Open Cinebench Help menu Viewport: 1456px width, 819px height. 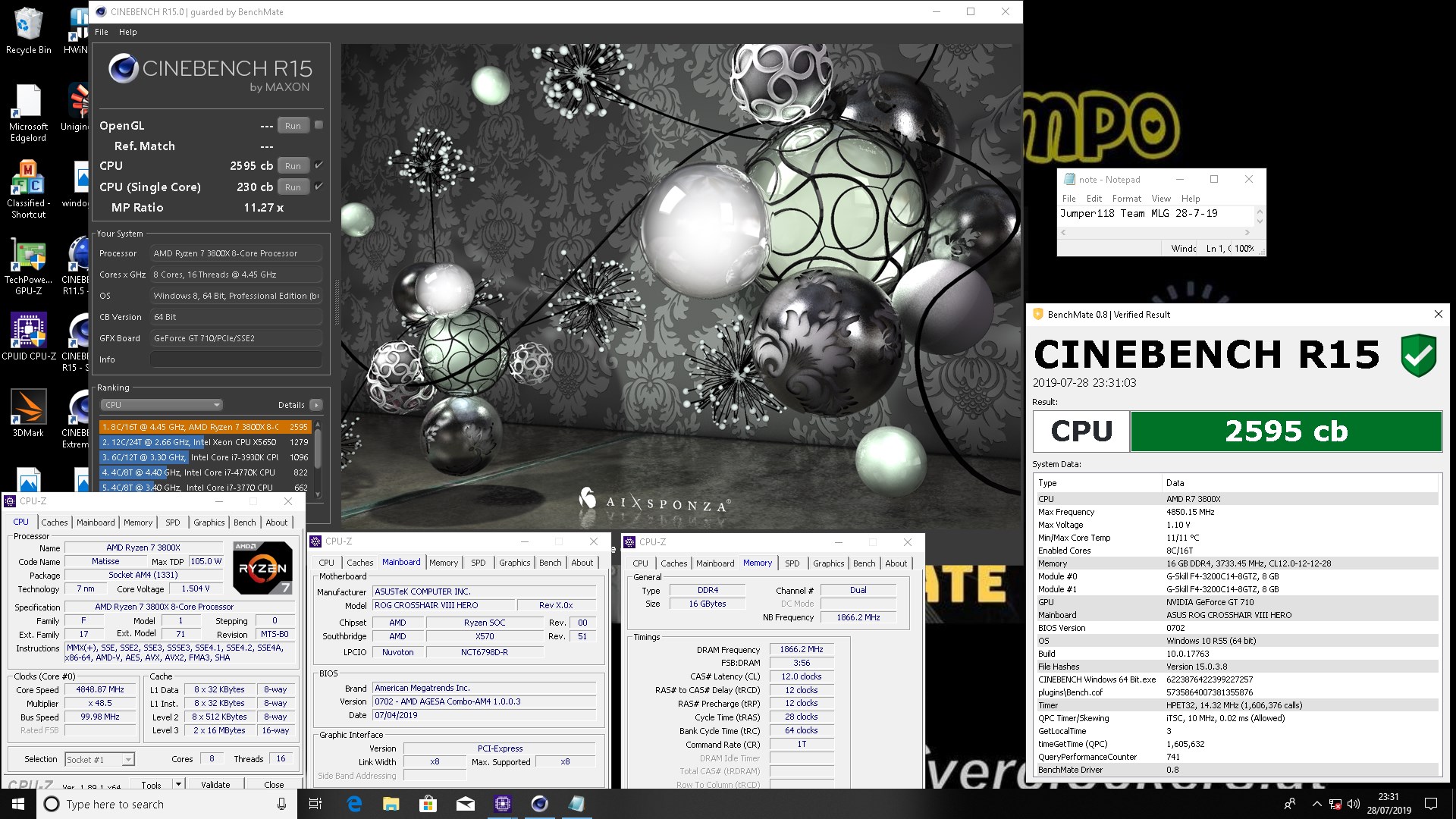pos(128,32)
